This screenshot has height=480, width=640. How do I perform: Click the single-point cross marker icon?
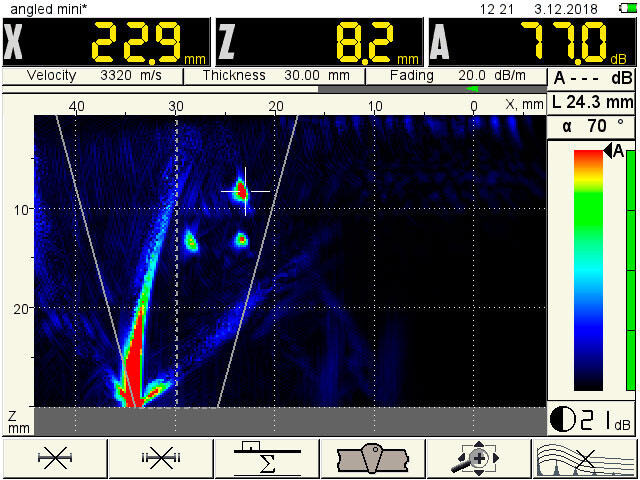click(x=53, y=457)
